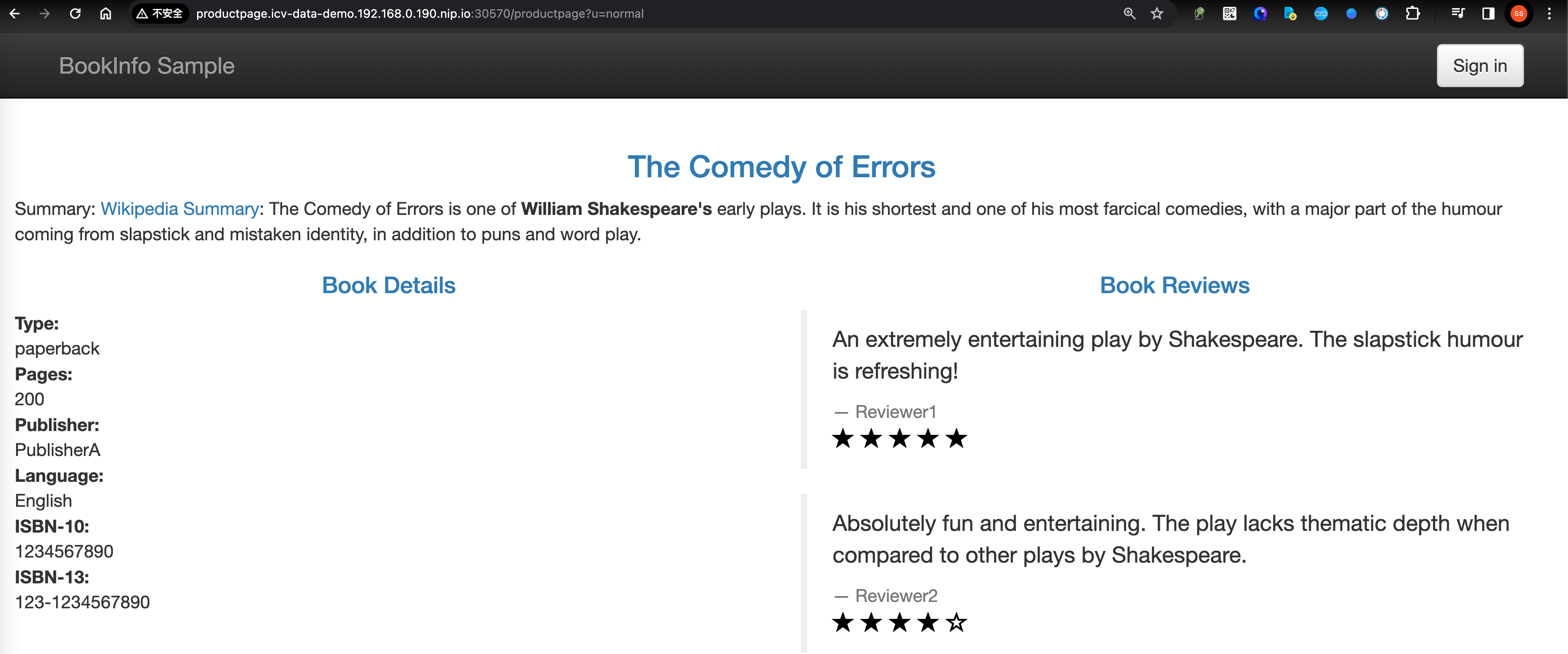Toggle the browser side panel

pyautogui.click(x=1488, y=14)
